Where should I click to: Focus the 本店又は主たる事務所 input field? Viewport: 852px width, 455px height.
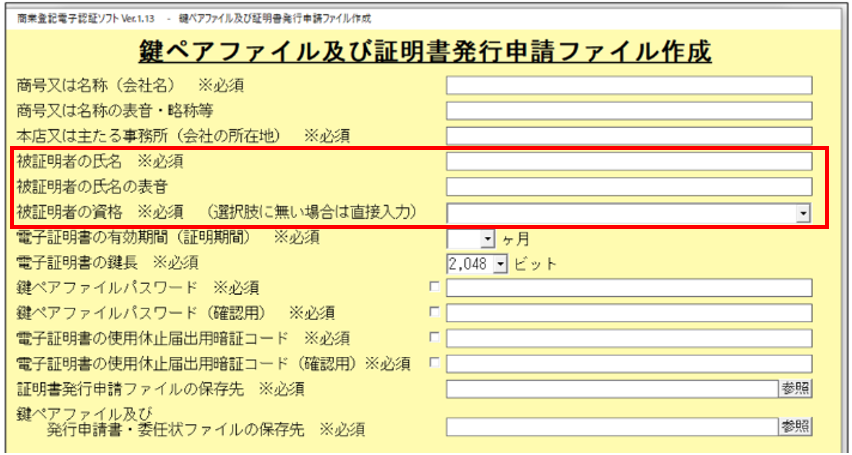[629, 135]
